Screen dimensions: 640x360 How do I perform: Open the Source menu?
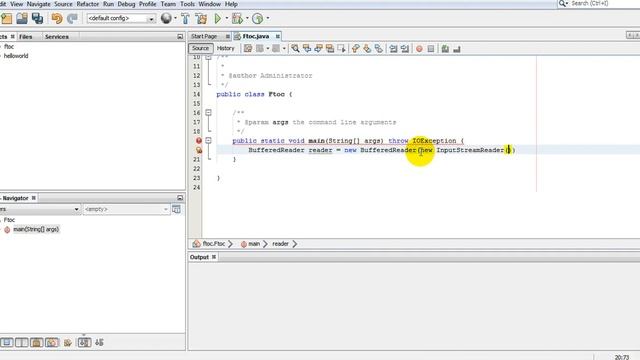click(63, 4)
